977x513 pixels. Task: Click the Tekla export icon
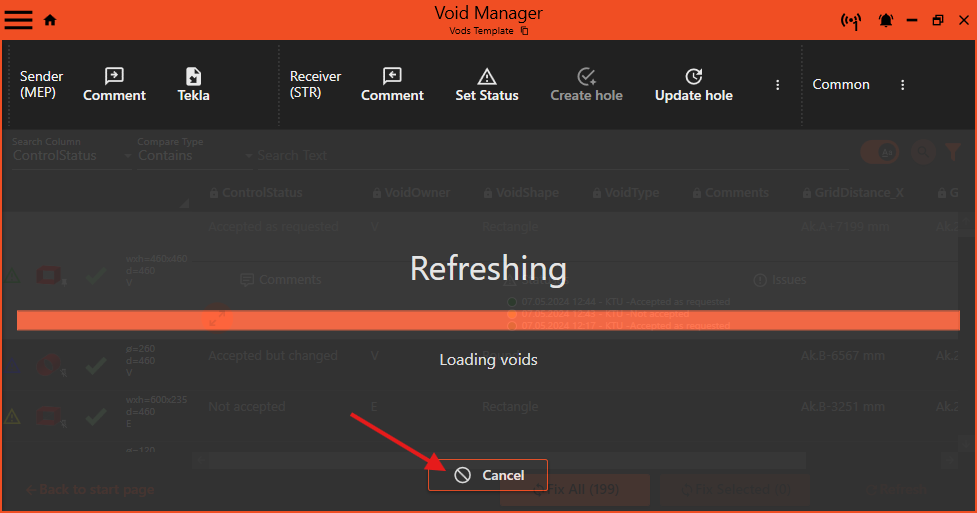coord(194,76)
